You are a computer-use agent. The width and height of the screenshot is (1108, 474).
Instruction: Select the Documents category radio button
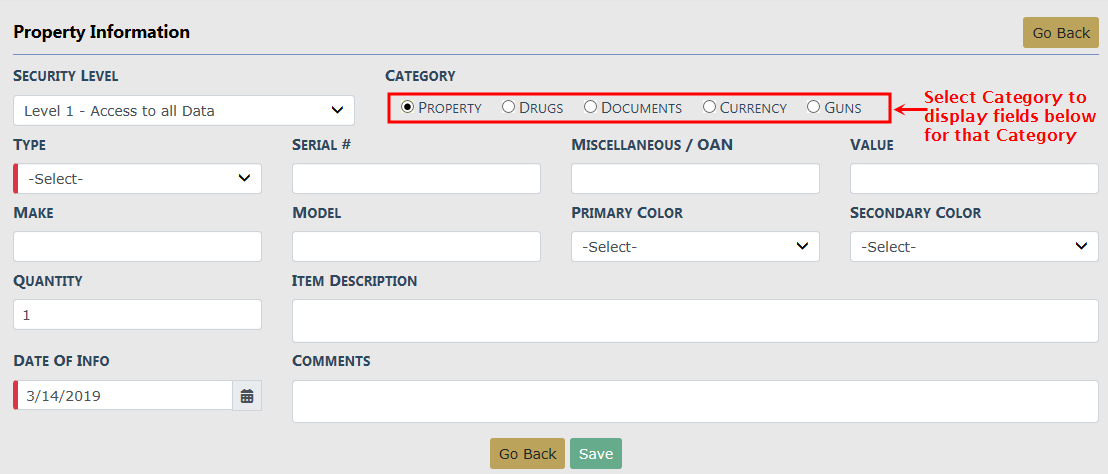pos(590,107)
